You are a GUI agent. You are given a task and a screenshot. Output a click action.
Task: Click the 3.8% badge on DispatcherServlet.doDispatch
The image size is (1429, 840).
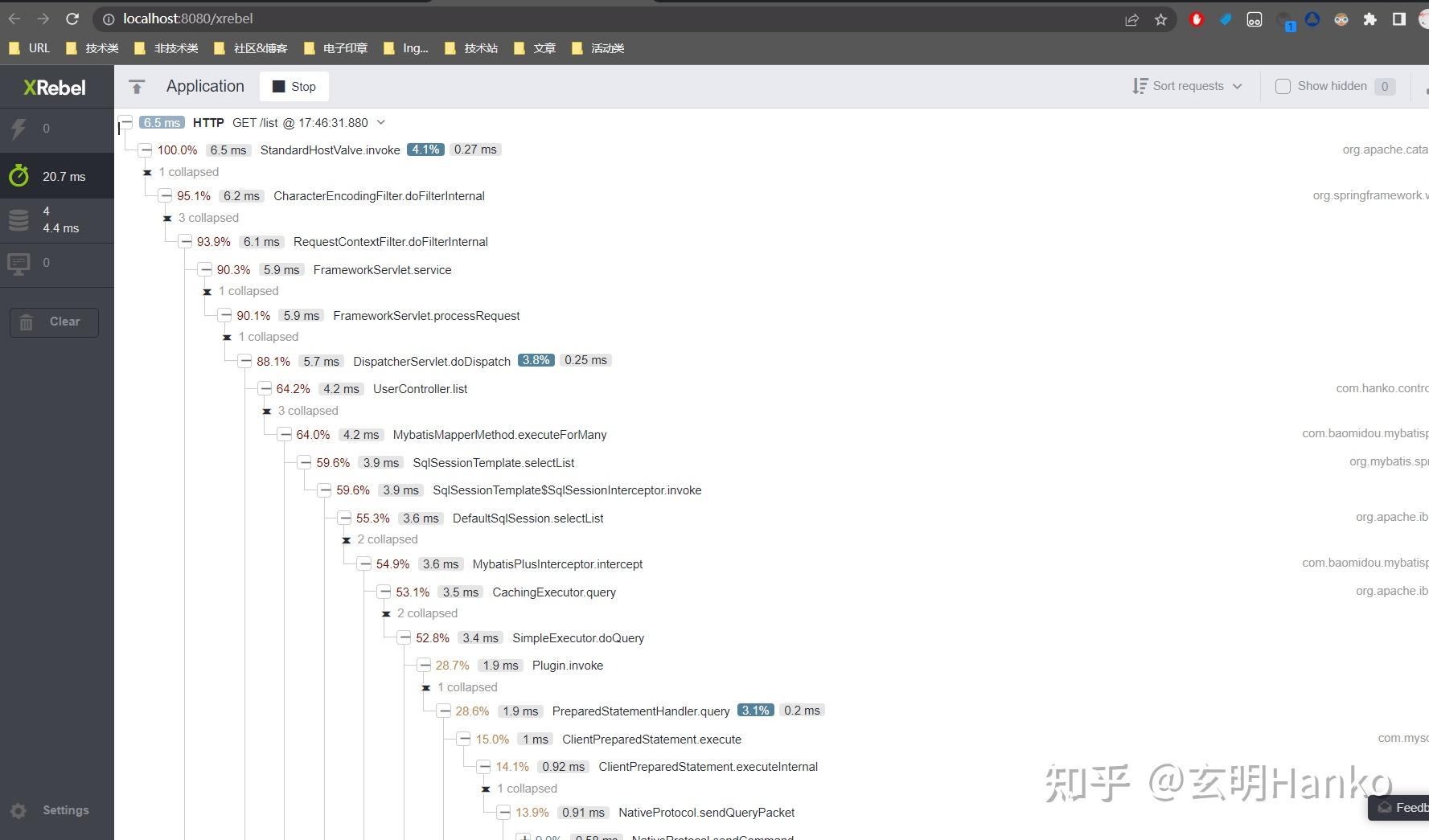click(536, 360)
